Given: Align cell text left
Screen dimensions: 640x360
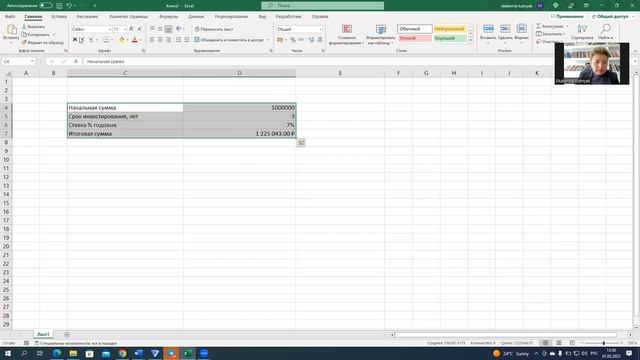Looking at the screenshot, I should pyautogui.click(x=152, y=40).
